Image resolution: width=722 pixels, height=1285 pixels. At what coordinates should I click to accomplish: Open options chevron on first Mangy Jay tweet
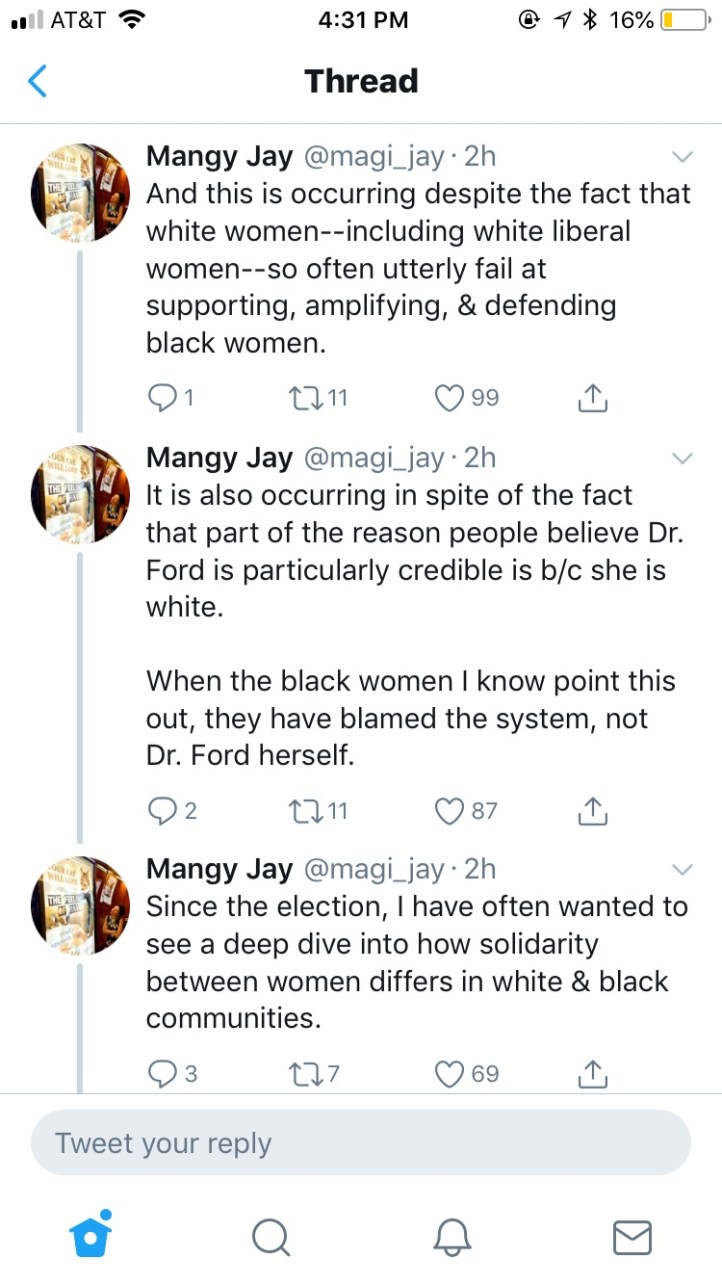[x=682, y=157]
